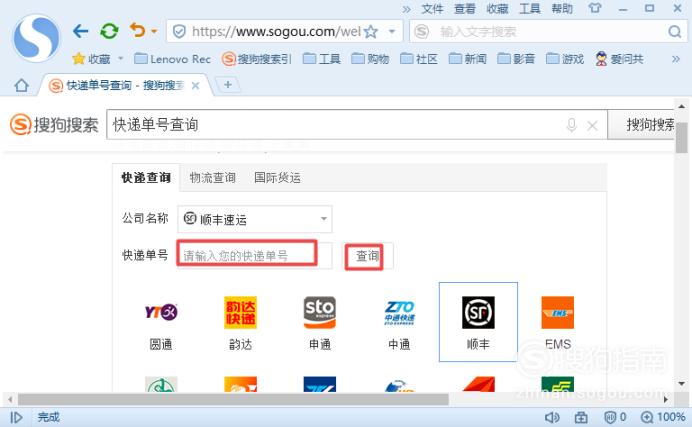Open the 游戏 bookmark folder
The width and height of the screenshot is (692, 427).
click(565, 59)
